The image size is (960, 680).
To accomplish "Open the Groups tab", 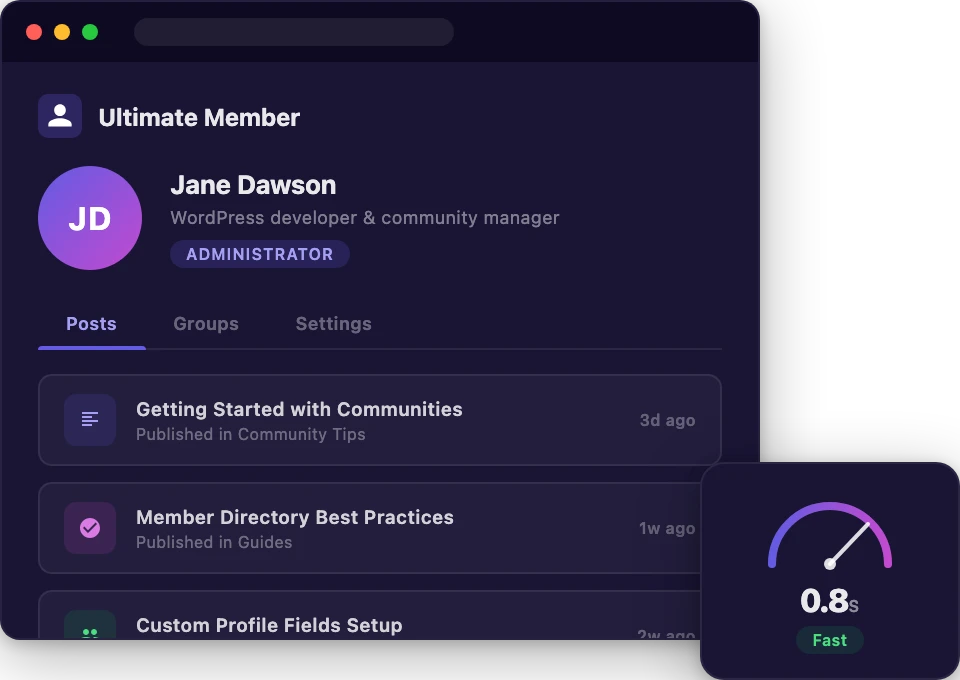I will (206, 324).
